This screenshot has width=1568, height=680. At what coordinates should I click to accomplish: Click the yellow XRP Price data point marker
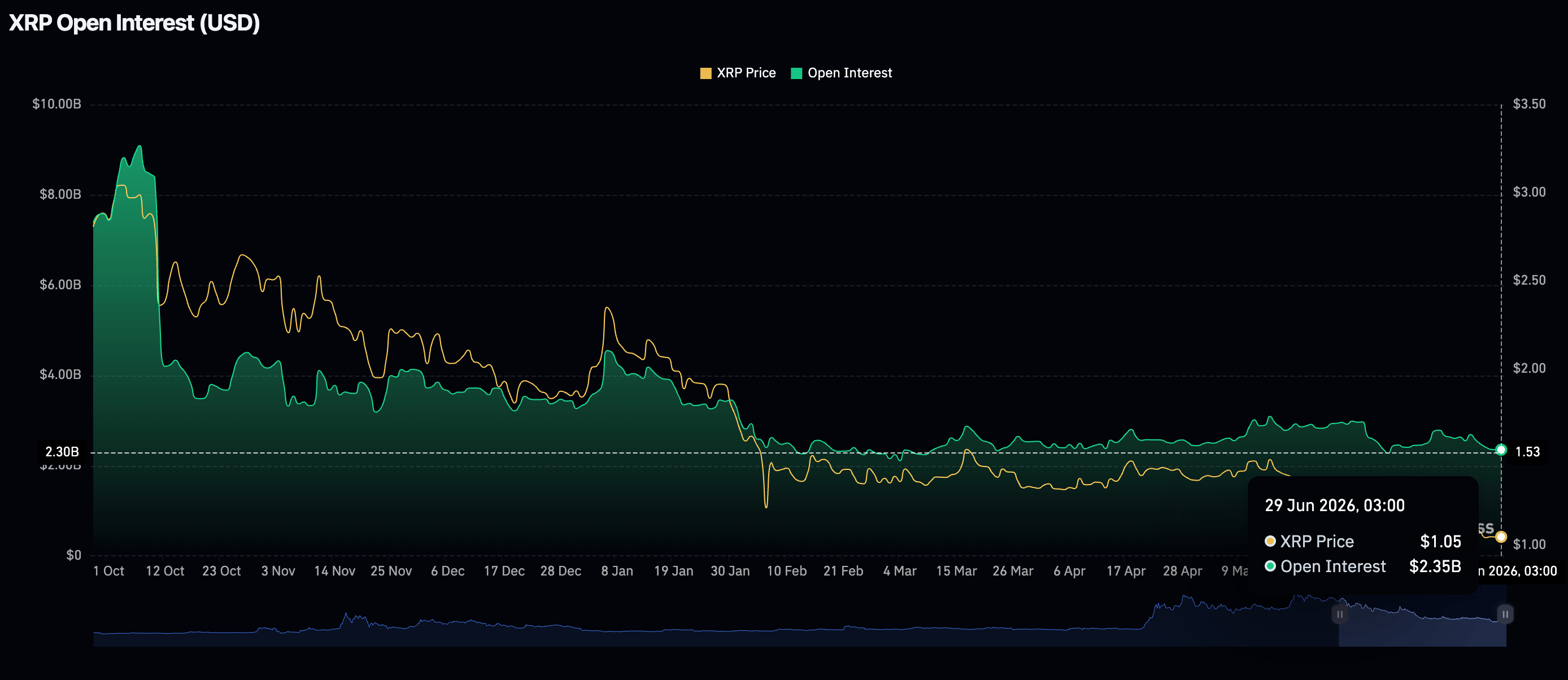1501,537
